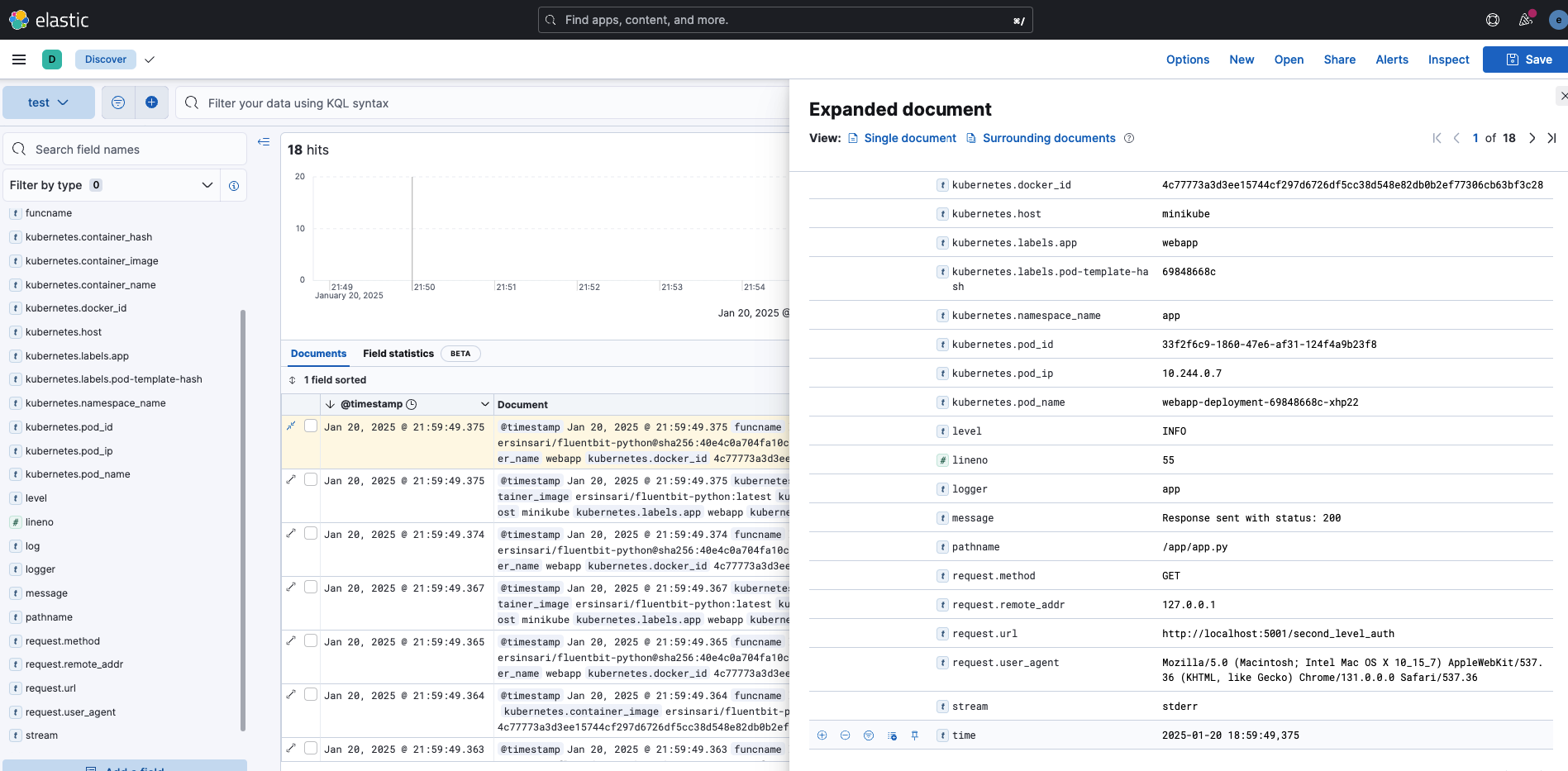Go to first document in flyout

[1437, 138]
